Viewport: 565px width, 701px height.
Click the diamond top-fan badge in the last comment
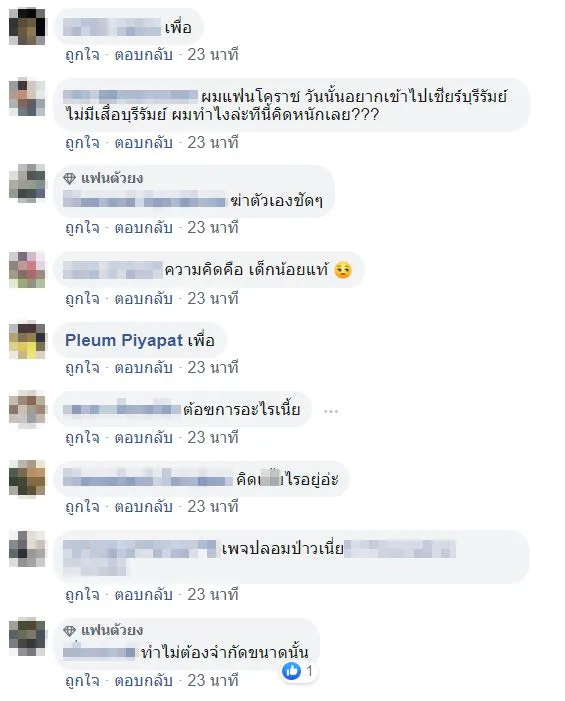coord(69,631)
